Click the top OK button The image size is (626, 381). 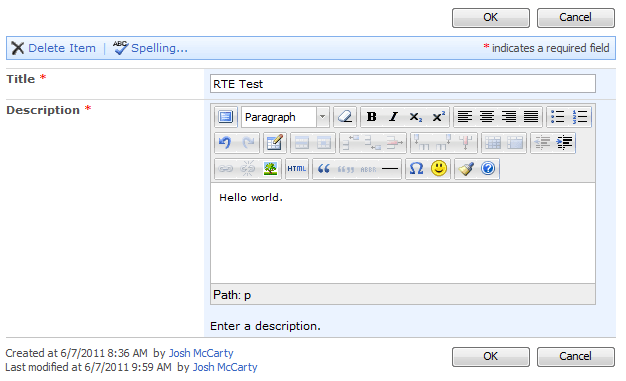491,18
